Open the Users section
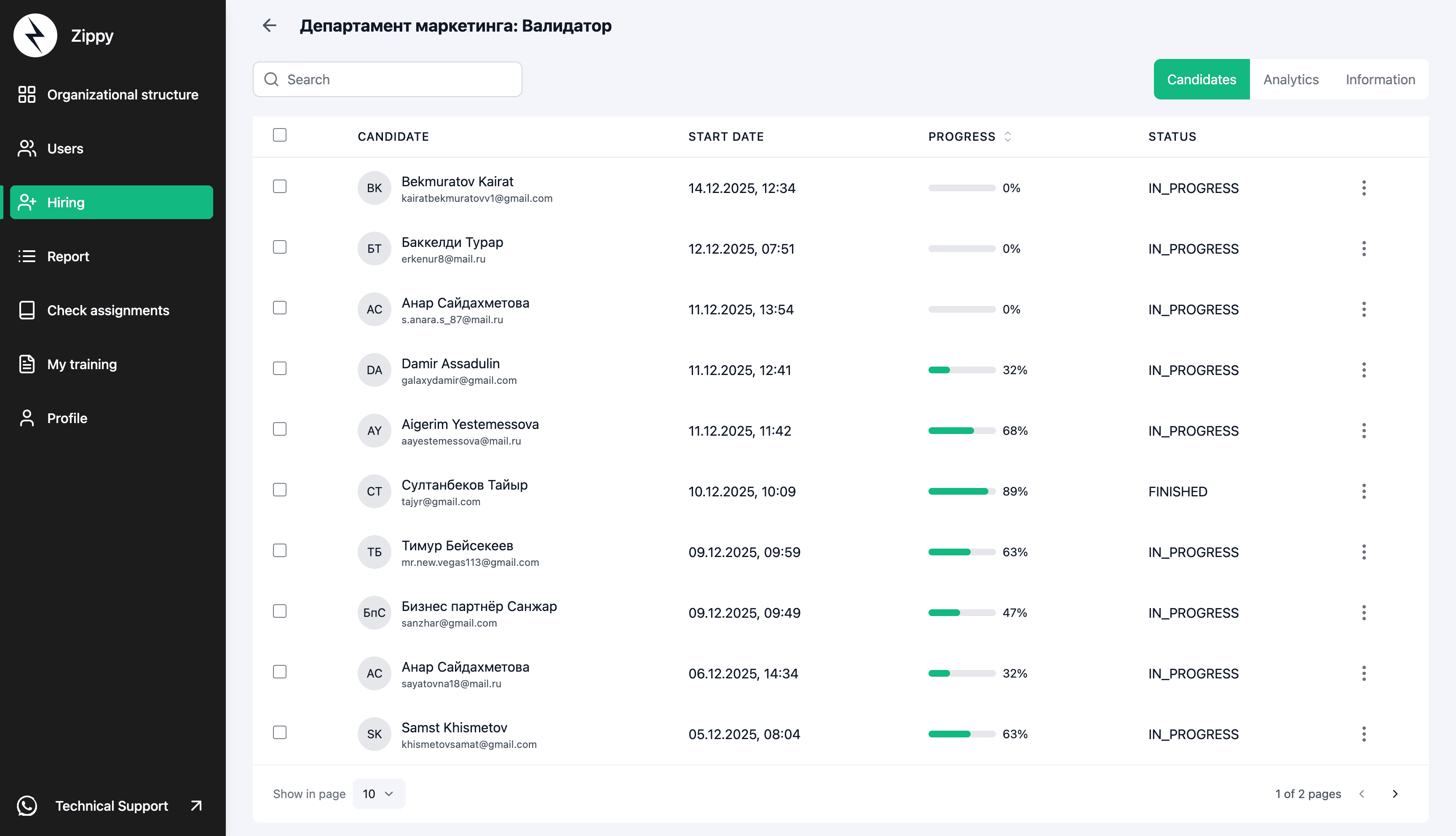Screen dimensions: 1456x836 [65, 148]
